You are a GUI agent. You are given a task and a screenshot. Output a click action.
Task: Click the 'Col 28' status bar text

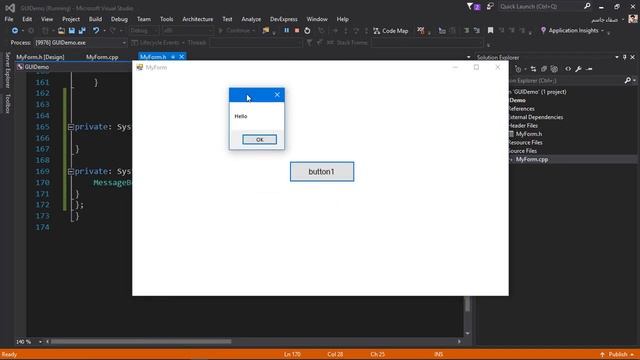pos(335,354)
